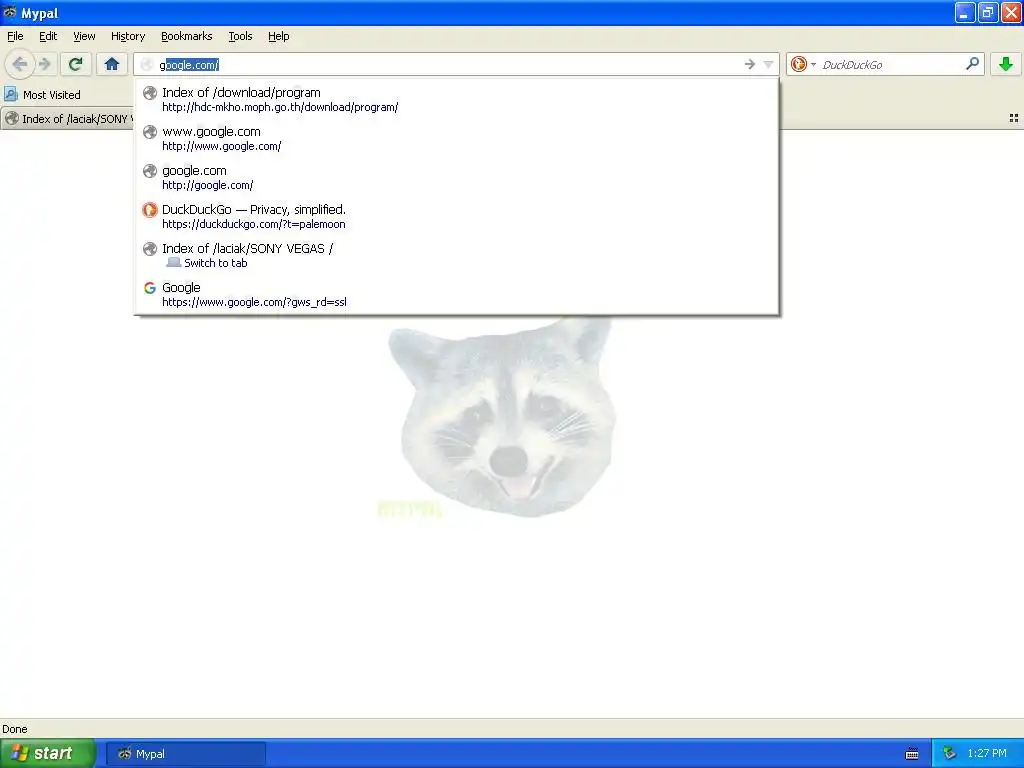1024x768 pixels.
Task: Click the site identity icon in address bar
Action: [146, 65]
